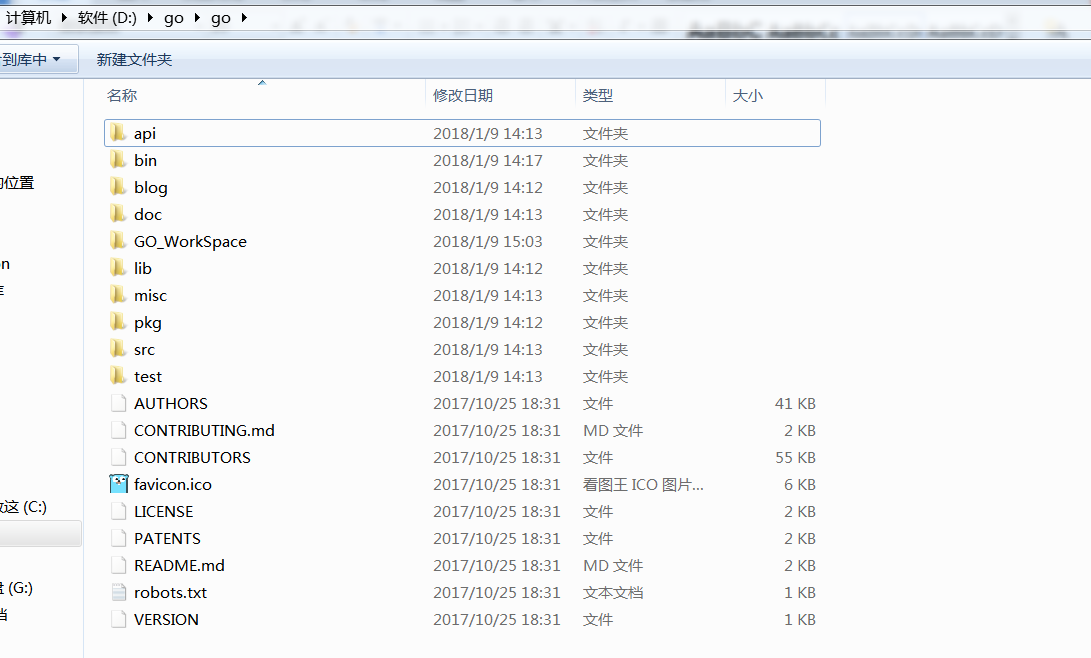Navigate to 软件 (D:) in breadcrumb
The width and height of the screenshot is (1091, 658).
107,17
